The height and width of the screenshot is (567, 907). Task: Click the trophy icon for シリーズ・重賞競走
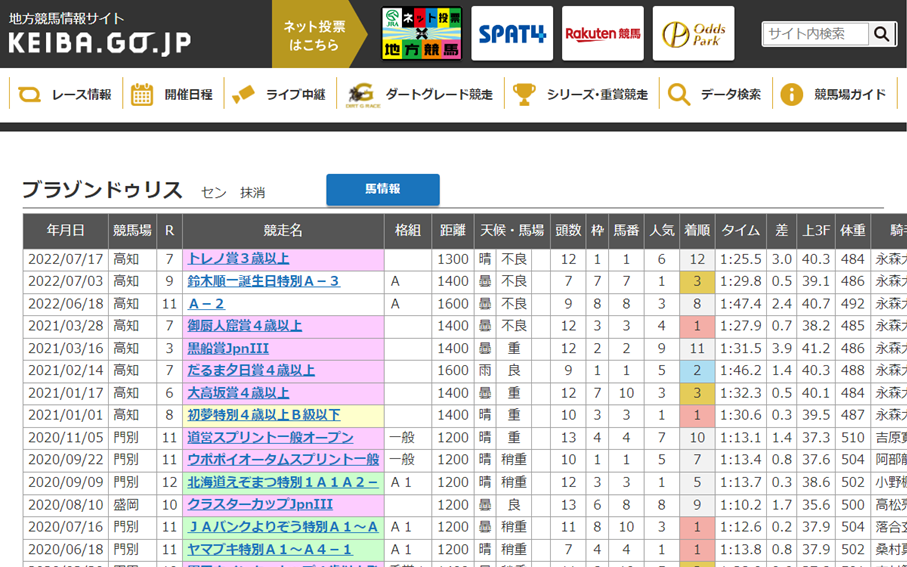click(524, 95)
